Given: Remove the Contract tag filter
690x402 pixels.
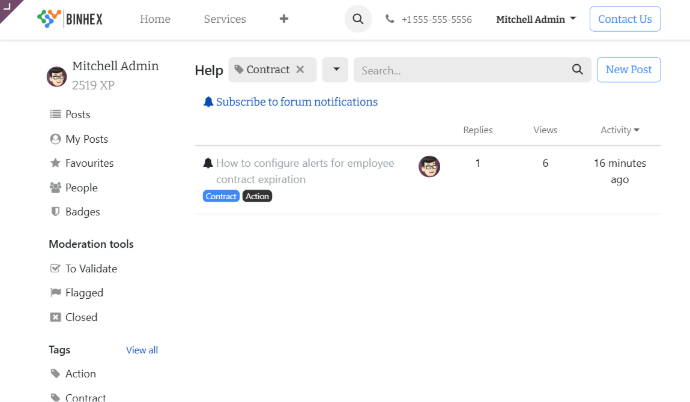Looking at the screenshot, I should [300, 70].
